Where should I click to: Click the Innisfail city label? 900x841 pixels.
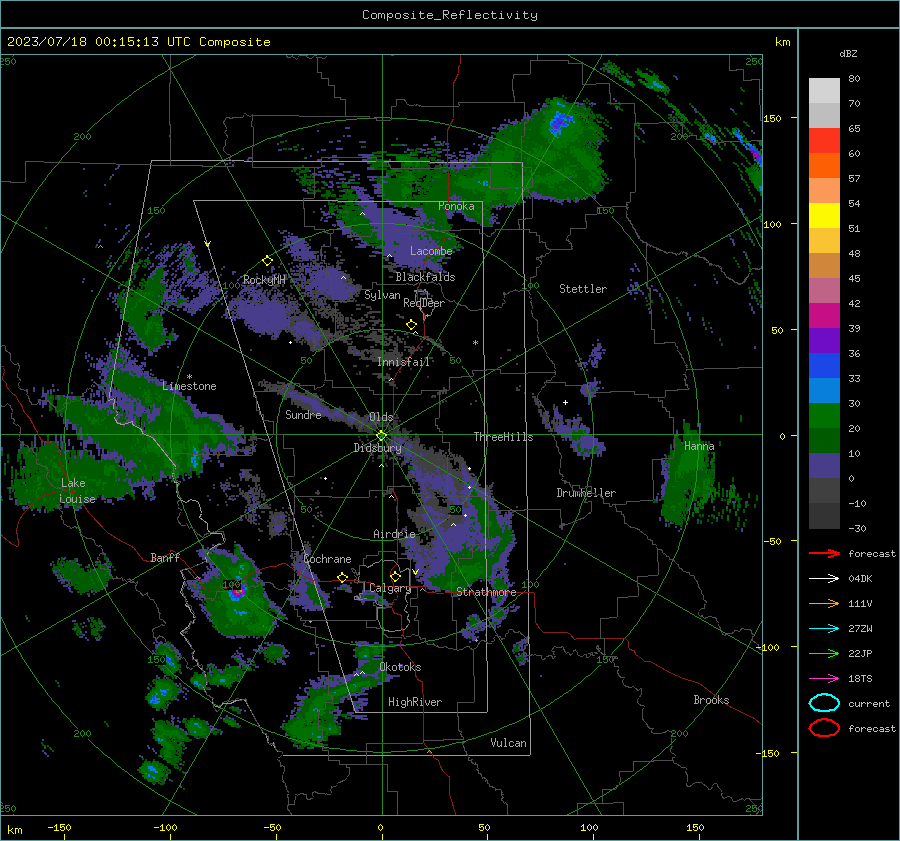click(404, 362)
